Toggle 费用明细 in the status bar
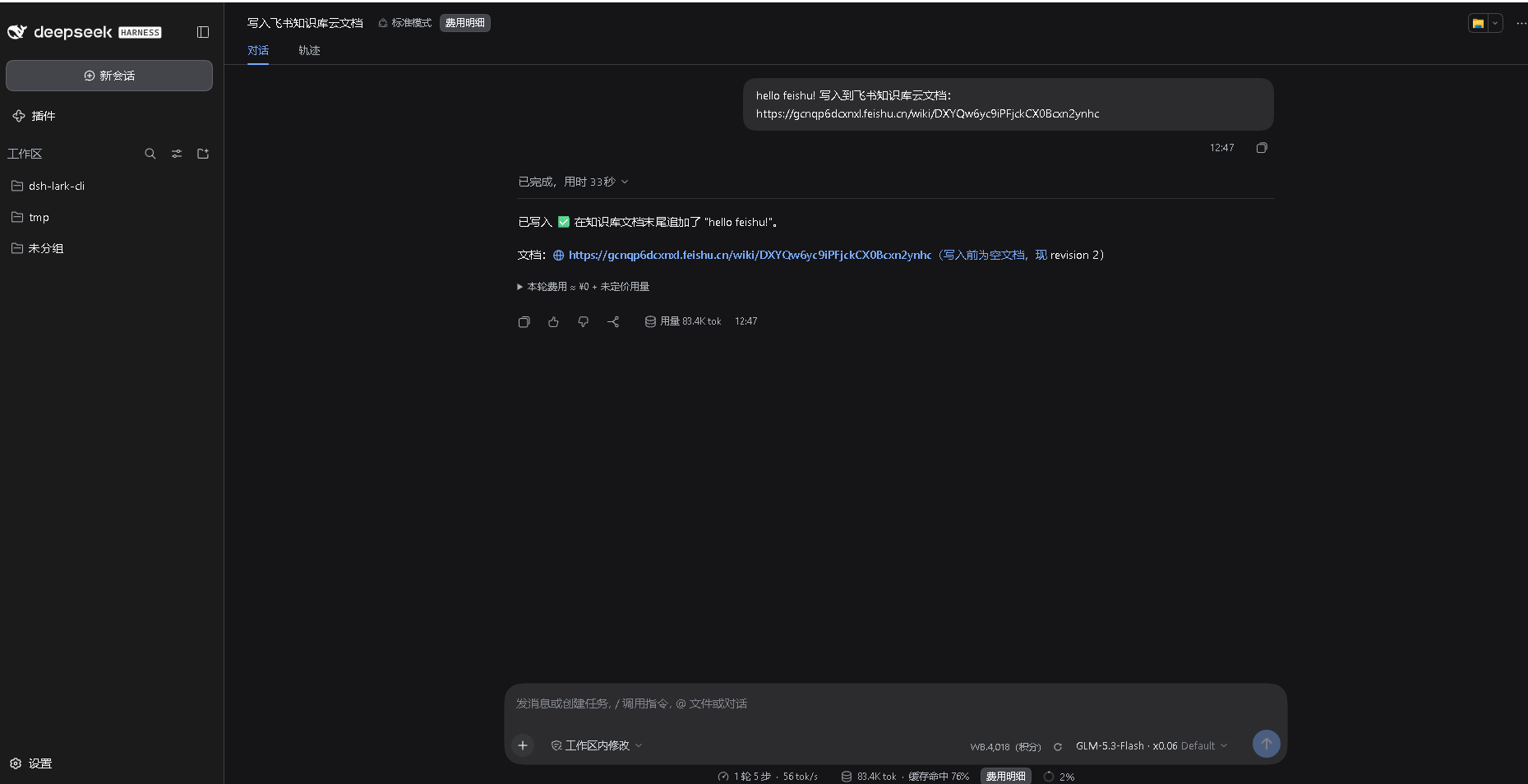This screenshot has height=784, width=1528. pyautogui.click(x=1006, y=776)
